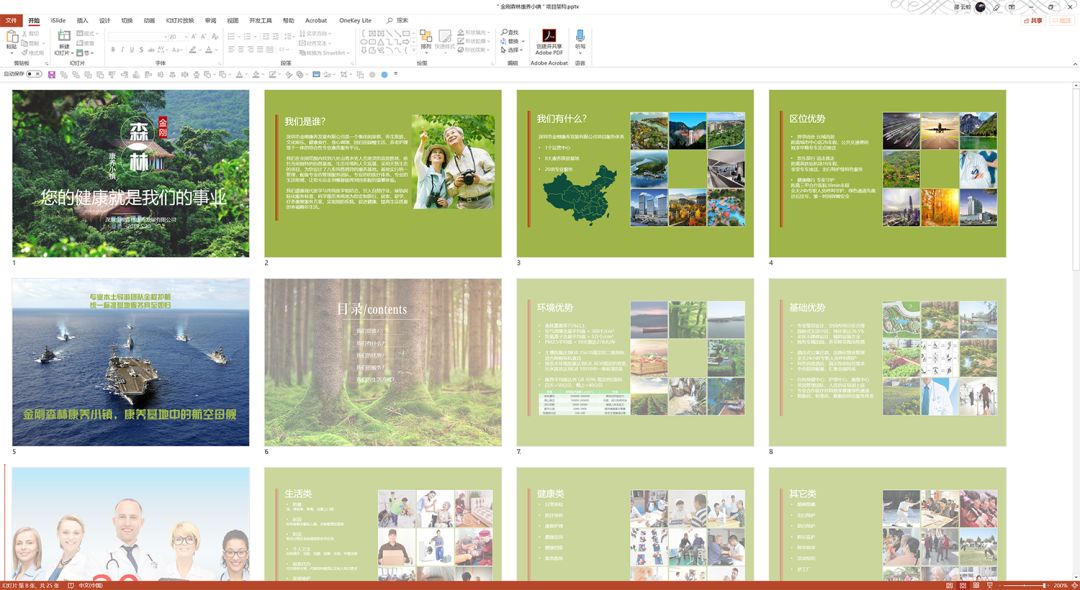The height and width of the screenshot is (590, 1080).
Task: Click the Share button
Action: tap(1034, 21)
